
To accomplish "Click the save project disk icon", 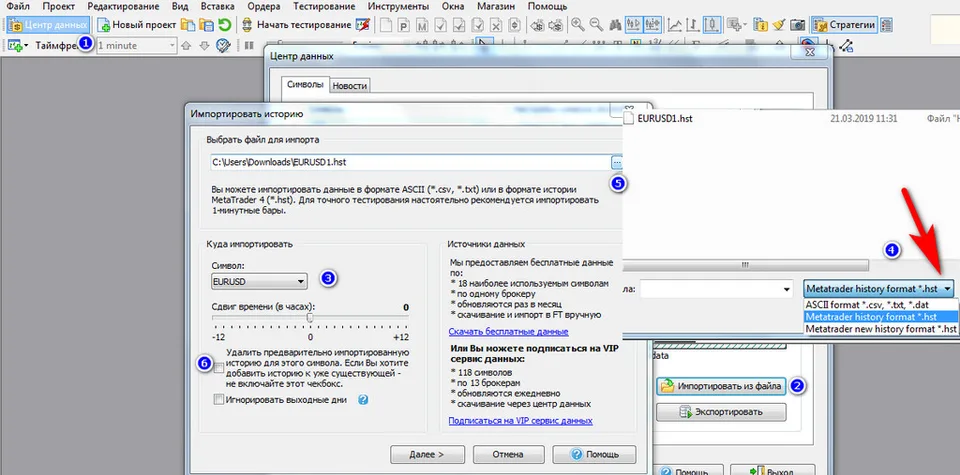I will (207, 25).
